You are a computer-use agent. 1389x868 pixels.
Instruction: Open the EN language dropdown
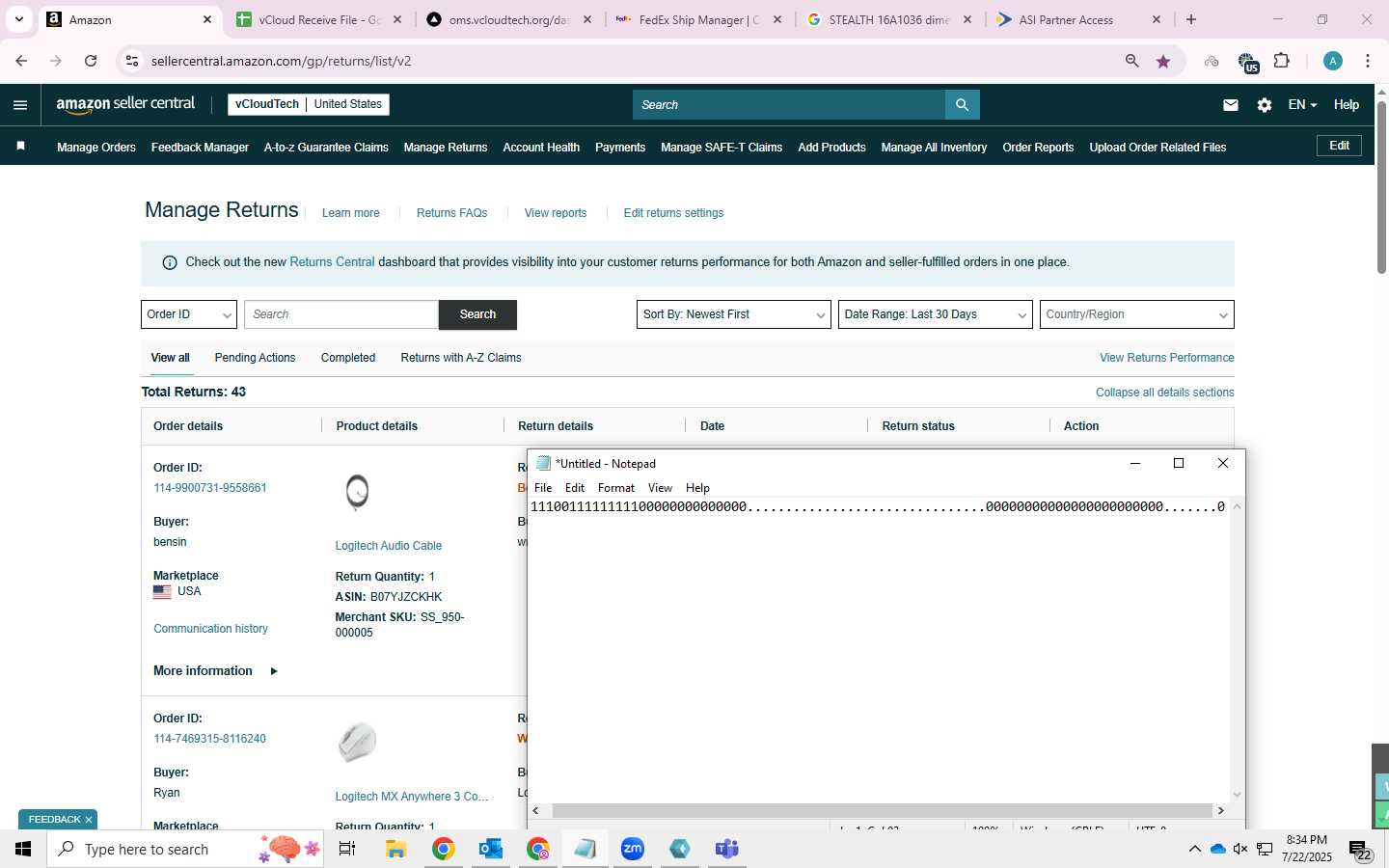point(1302,105)
